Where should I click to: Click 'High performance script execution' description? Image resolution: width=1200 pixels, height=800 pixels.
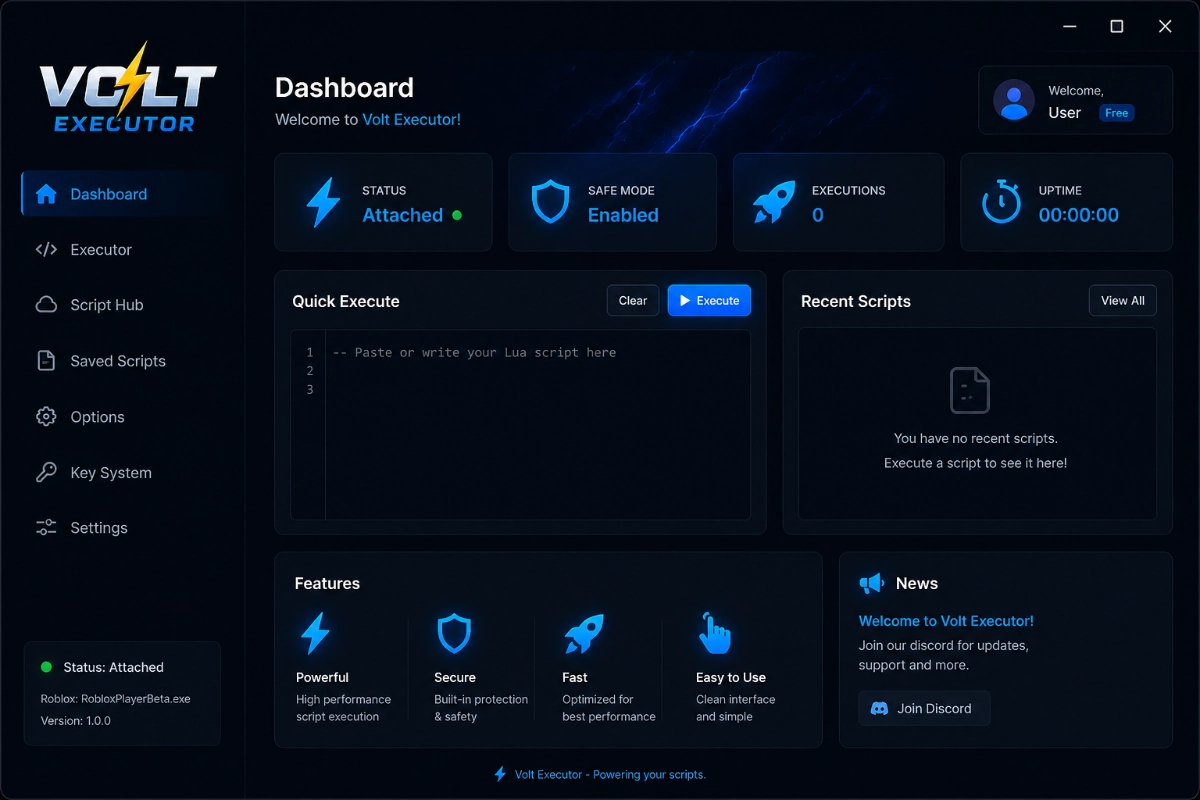click(x=343, y=708)
